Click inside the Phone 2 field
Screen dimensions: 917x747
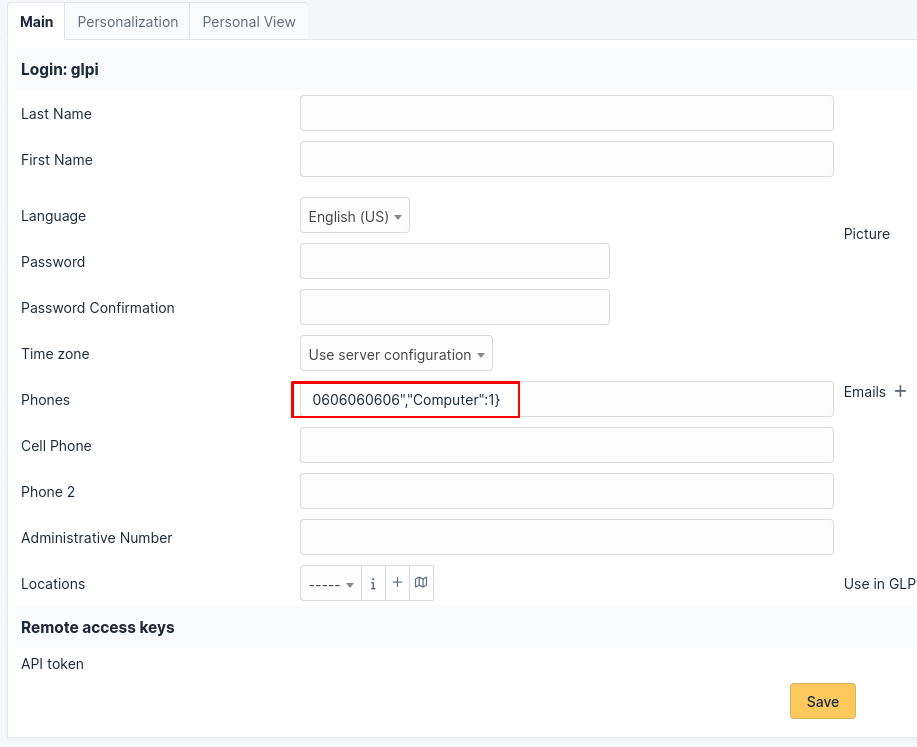tap(566, 491)
